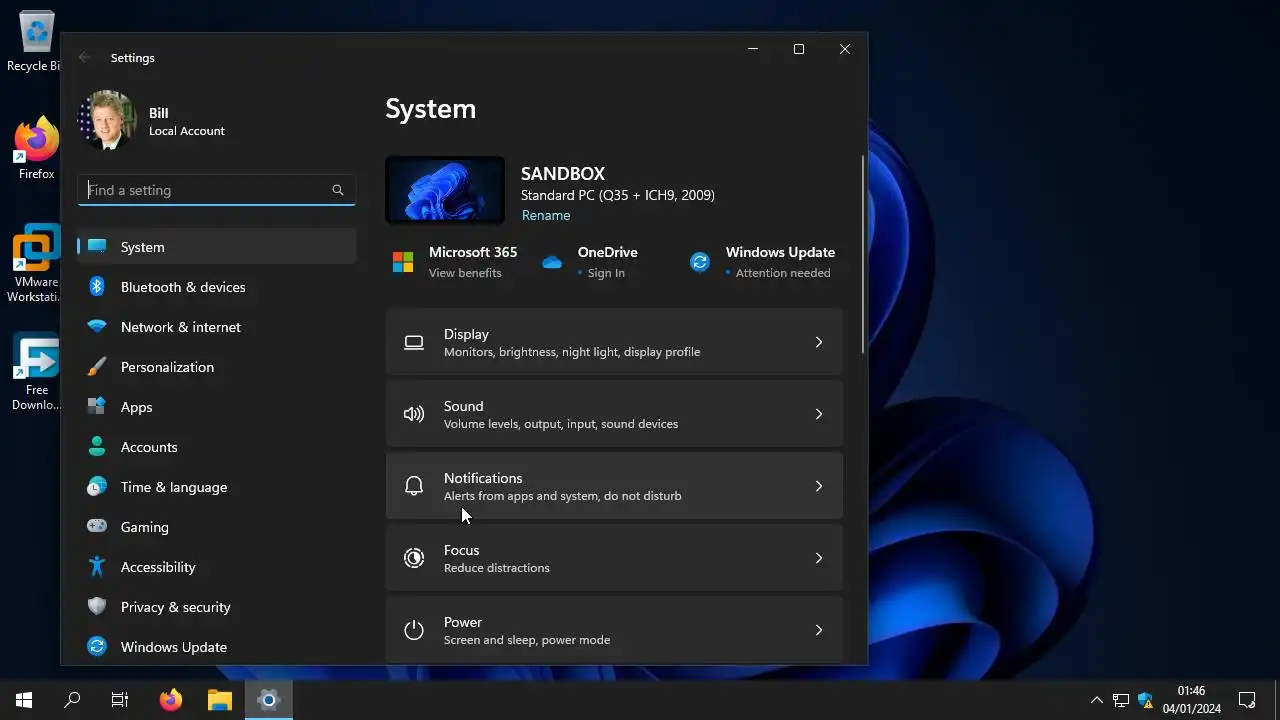The width and height of the screenshot is (1280, 720).
Task: Click the Sound speaker icon
Action: [x=414, y=414]
